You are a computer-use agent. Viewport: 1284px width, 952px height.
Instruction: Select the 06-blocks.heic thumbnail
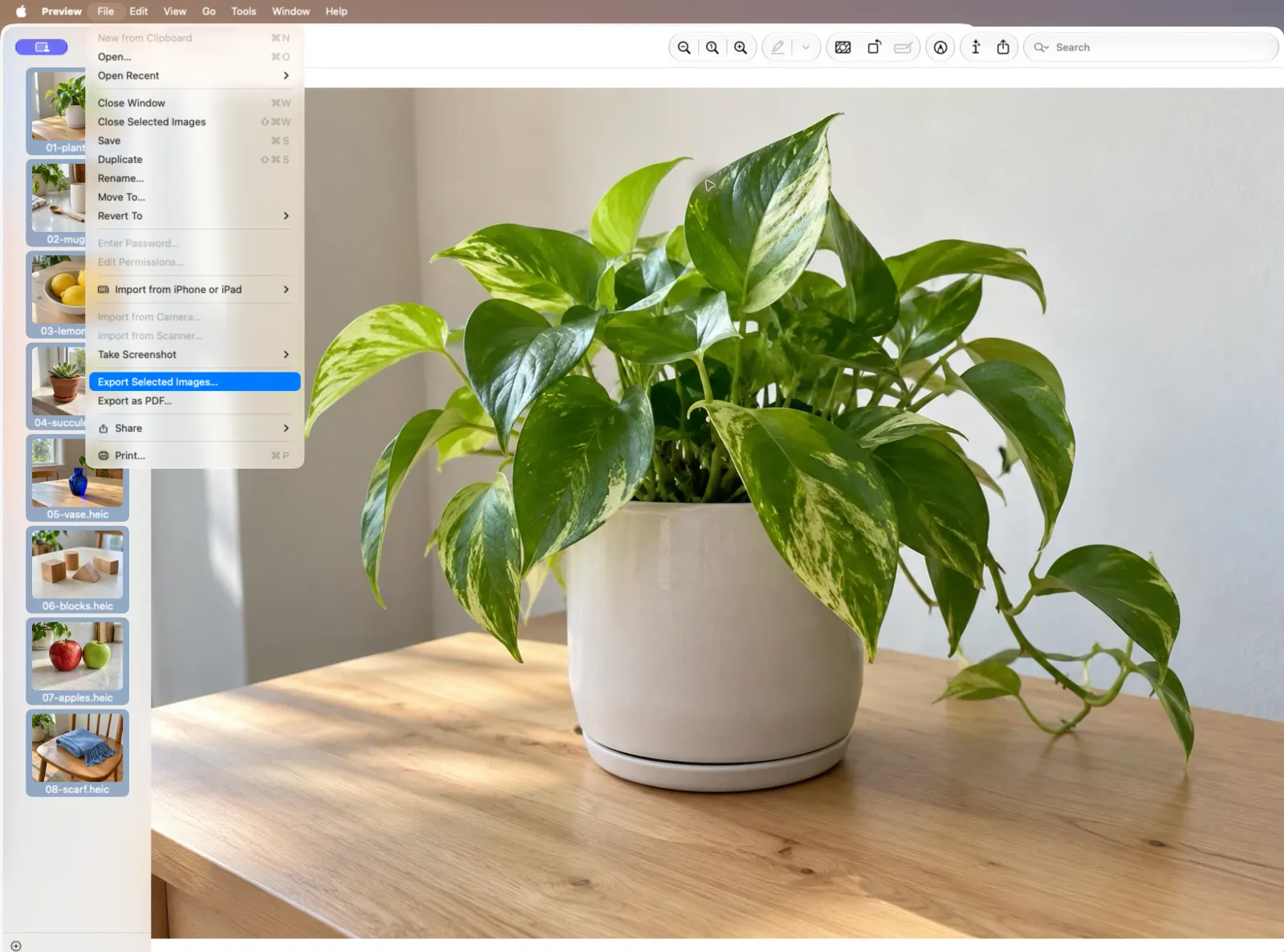pyautogui.click(x=77, y=570)
